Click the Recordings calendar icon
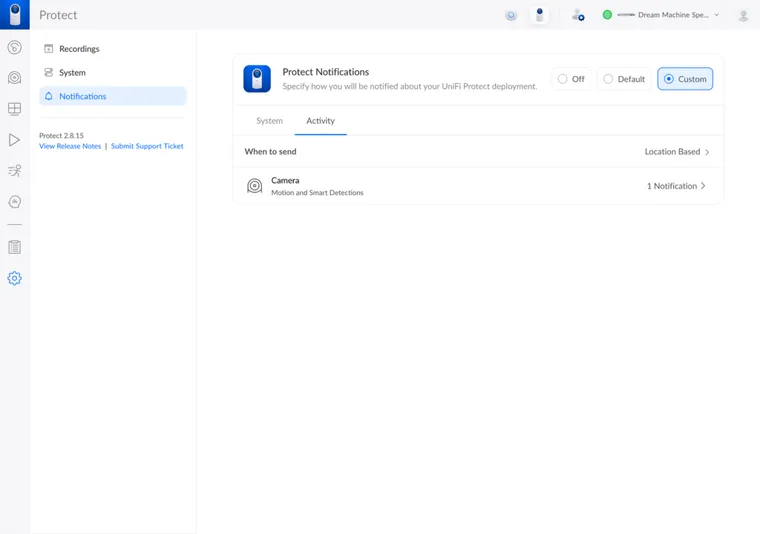This screenshot has width=760, height=534. (x=48, y=48)
